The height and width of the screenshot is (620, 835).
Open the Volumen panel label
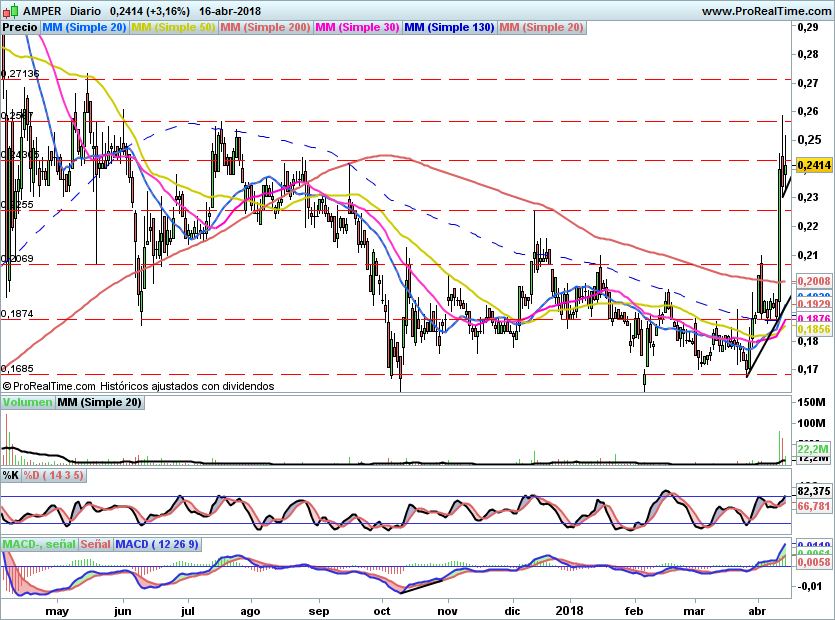pos(28,402)
